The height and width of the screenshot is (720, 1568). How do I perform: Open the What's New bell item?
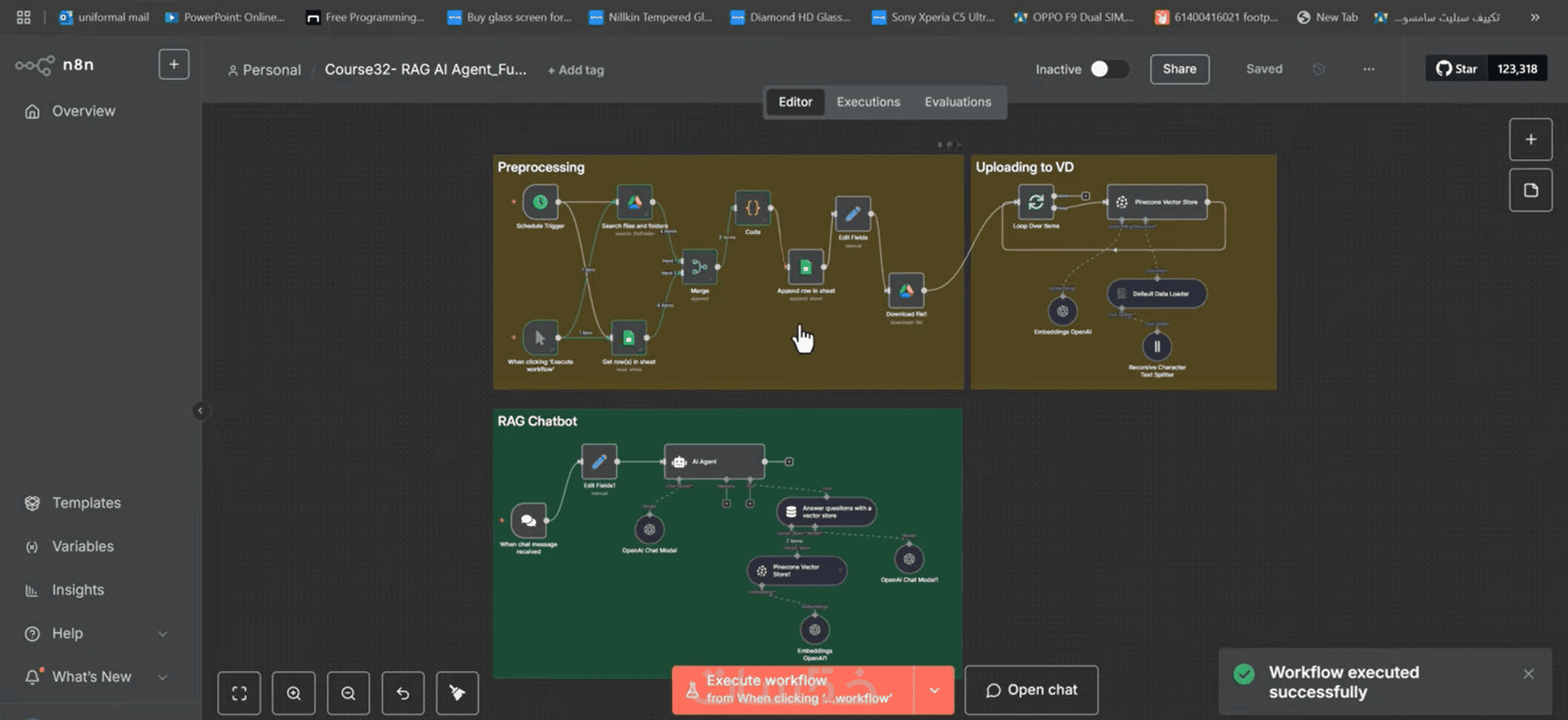(x=78, y=677)
